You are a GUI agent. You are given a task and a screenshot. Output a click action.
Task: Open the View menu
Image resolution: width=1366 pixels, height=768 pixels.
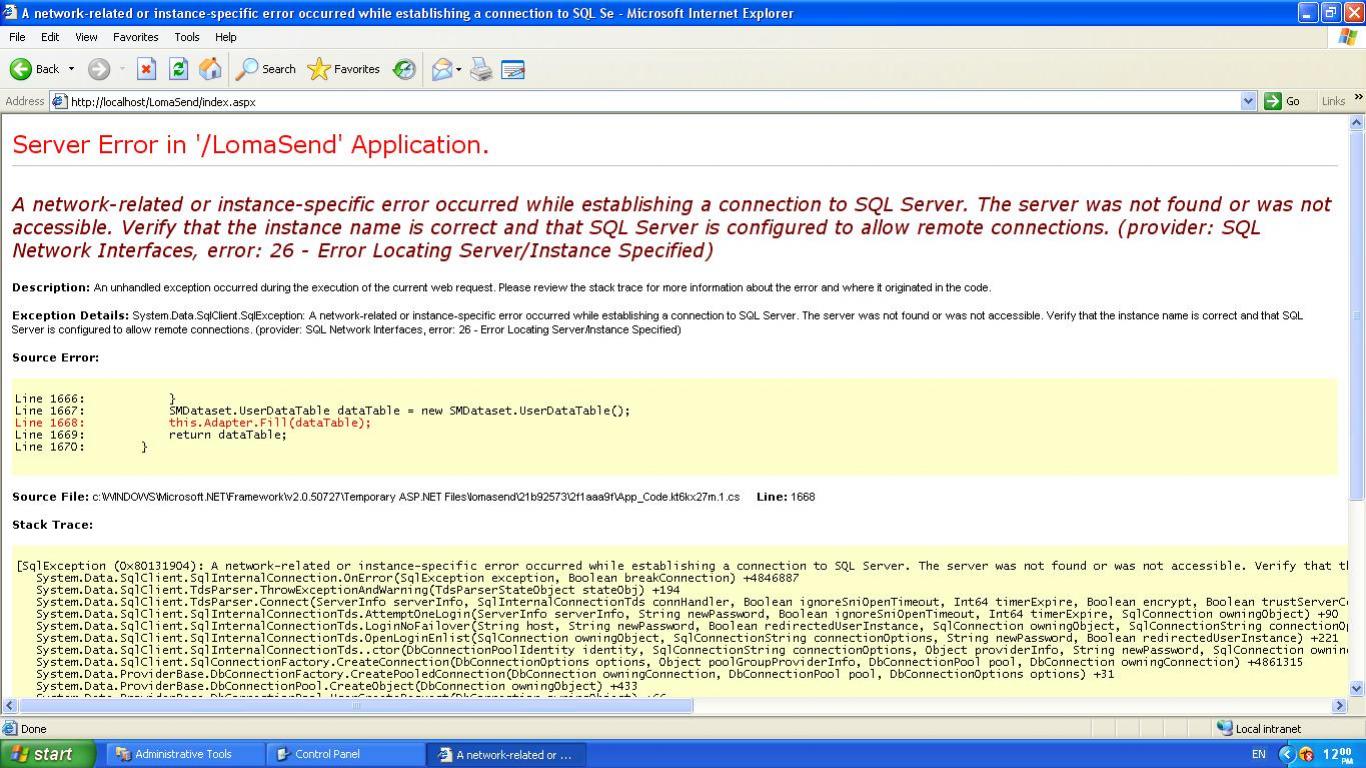tap(86, 37)
